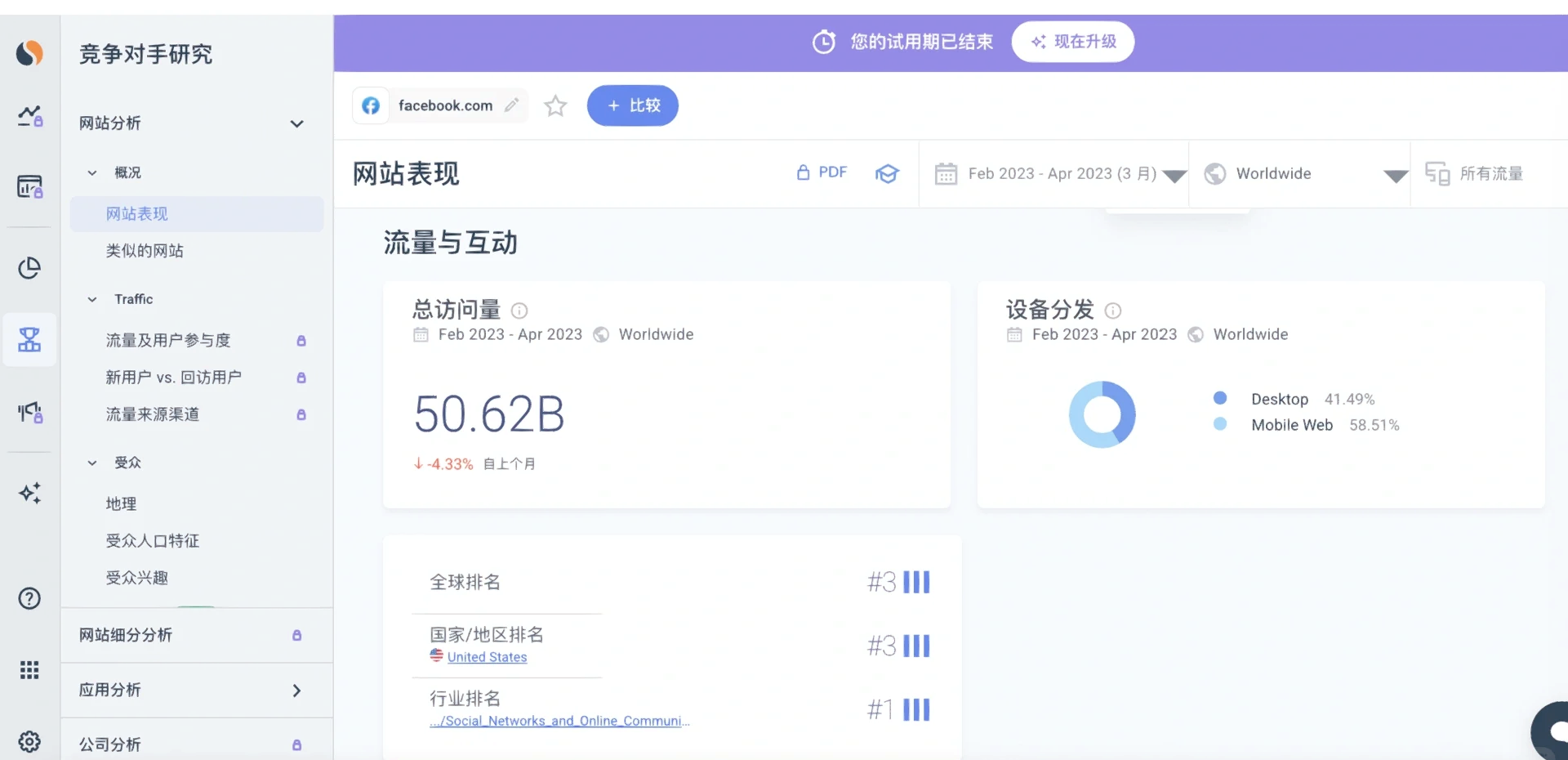
Task: Collapse the Traffic tree group
Action: click(92, 299)
